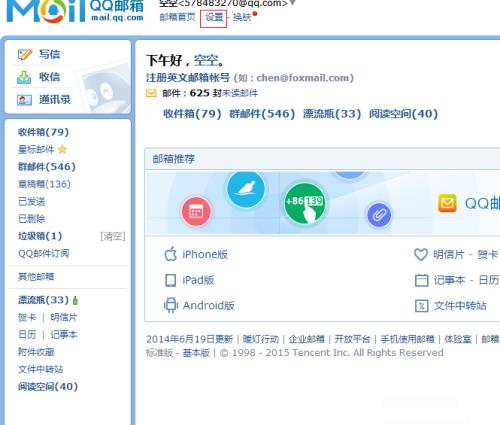Open 已发送 sent folder
The image size is (500, 425).
(32, 201)
